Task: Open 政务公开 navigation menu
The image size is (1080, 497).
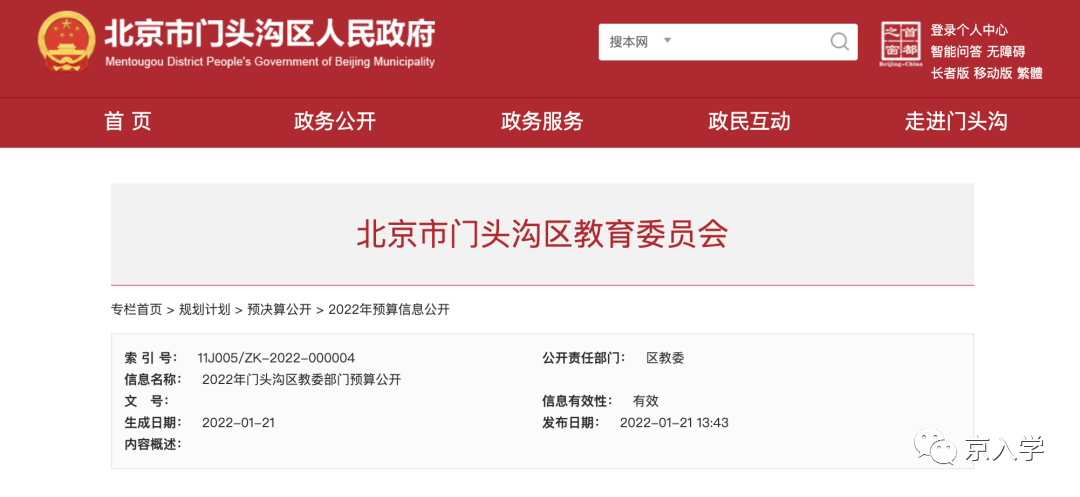Action: point(335,122)
